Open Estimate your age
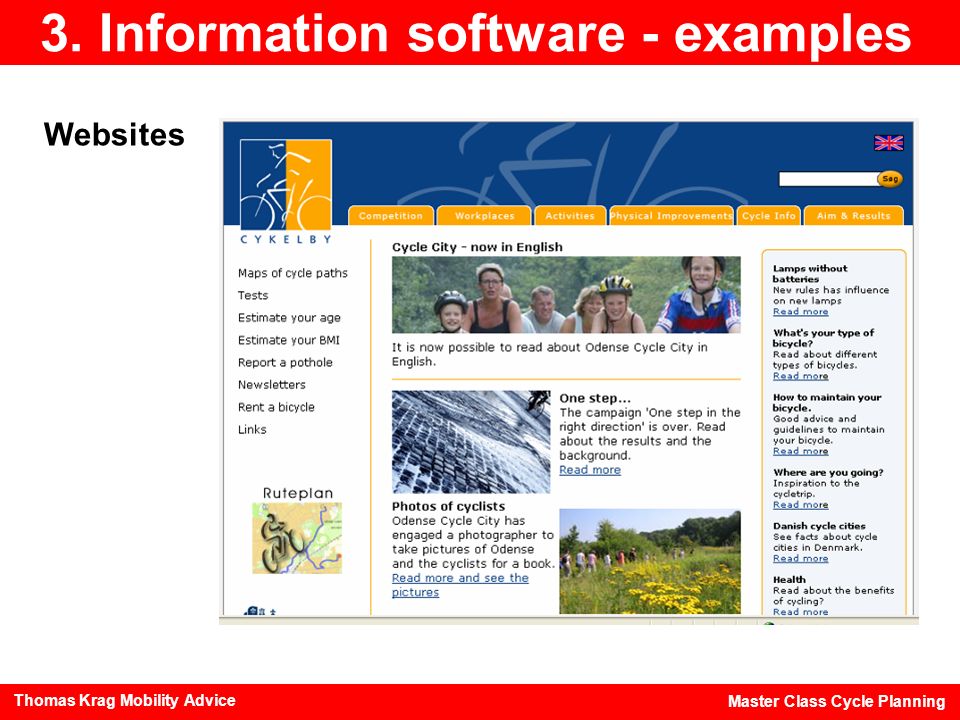This screenshot has height=720, width=960. tap(289, 318)
